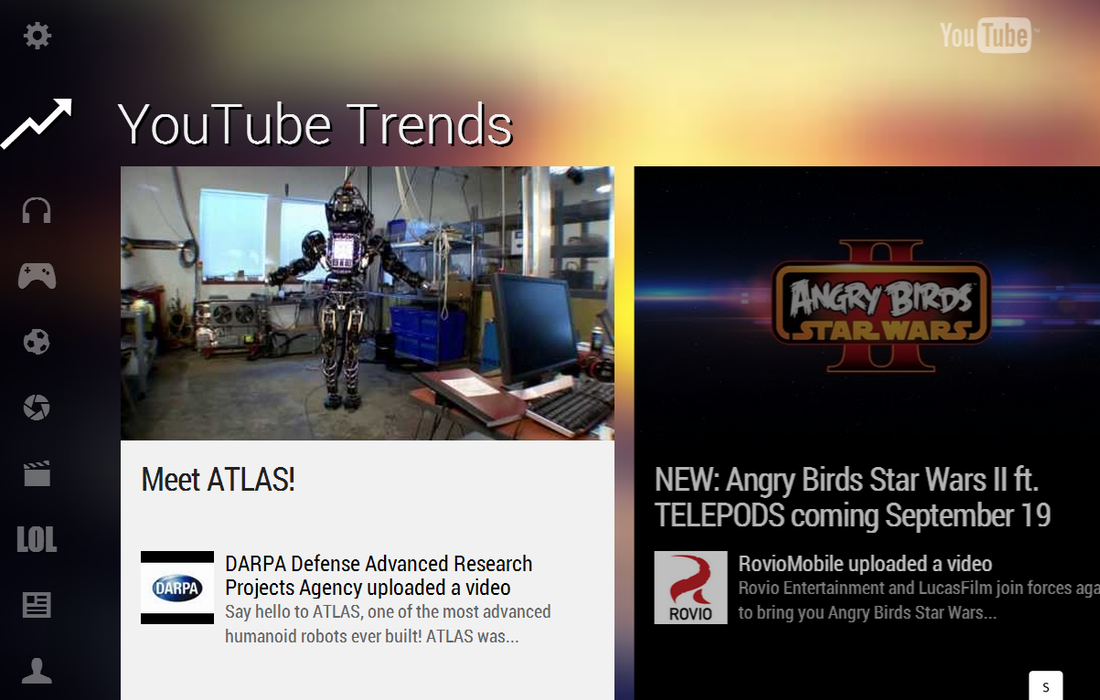
Task: Open the 'Meet ATLAS!' video title
Action: point(218,480)
